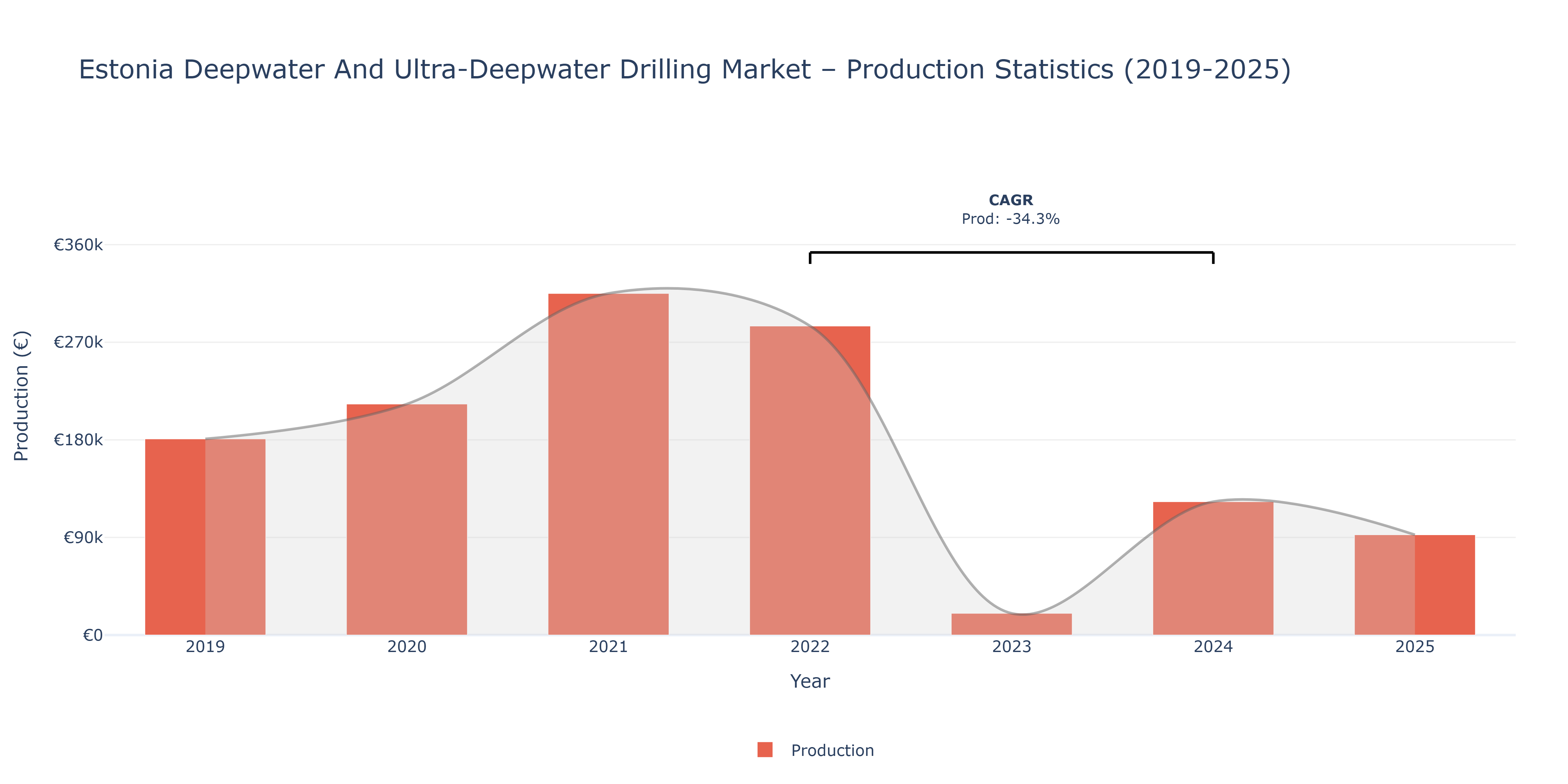Click the 2023 x-axis label
The width and height of the screenshot is (1568, 784).
coord(1011,647)
